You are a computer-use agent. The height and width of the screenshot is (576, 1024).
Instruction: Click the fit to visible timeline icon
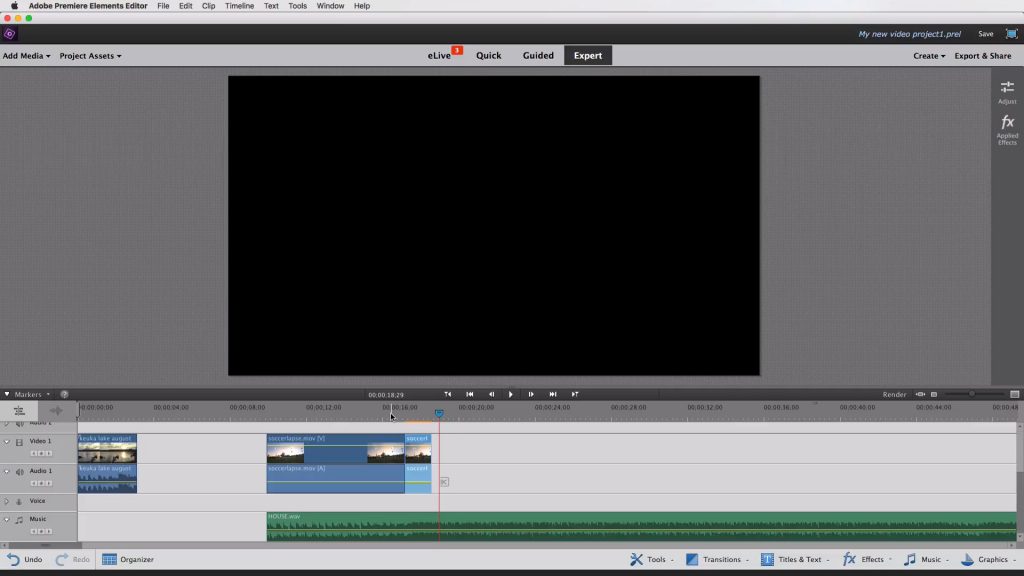[x=920, y=394]
